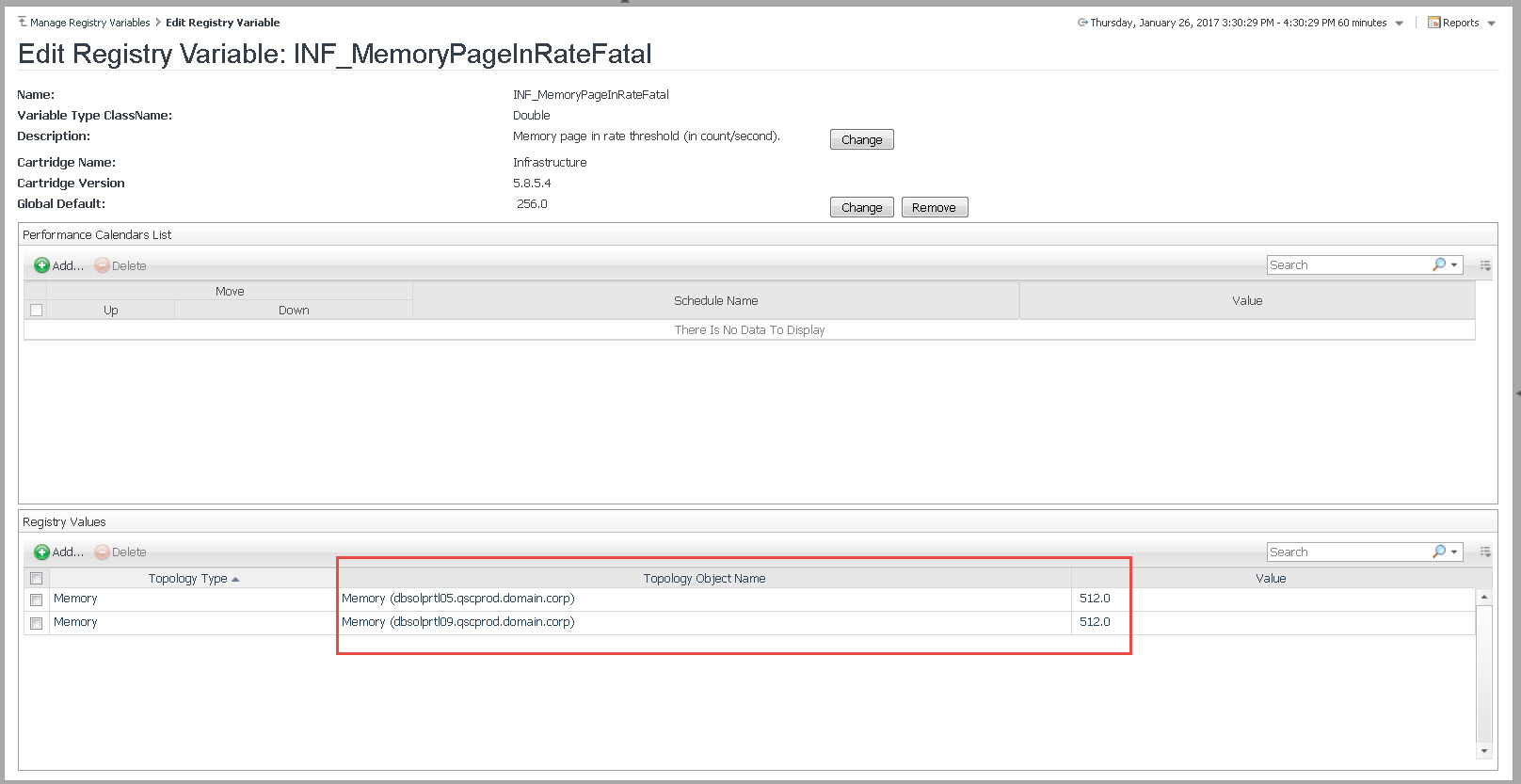The width and height of the screenshot is (1521, 784).
Task: Sort by Topology Type column header
Action: coord(188,579)
